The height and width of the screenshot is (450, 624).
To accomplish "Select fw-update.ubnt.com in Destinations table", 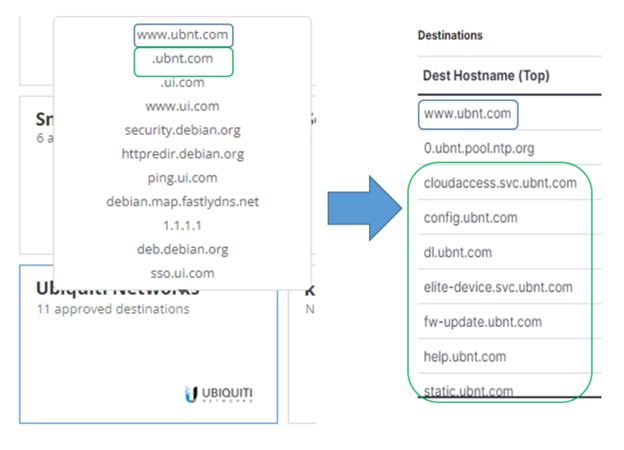I will pyautogui.click(x=509, y=321).
